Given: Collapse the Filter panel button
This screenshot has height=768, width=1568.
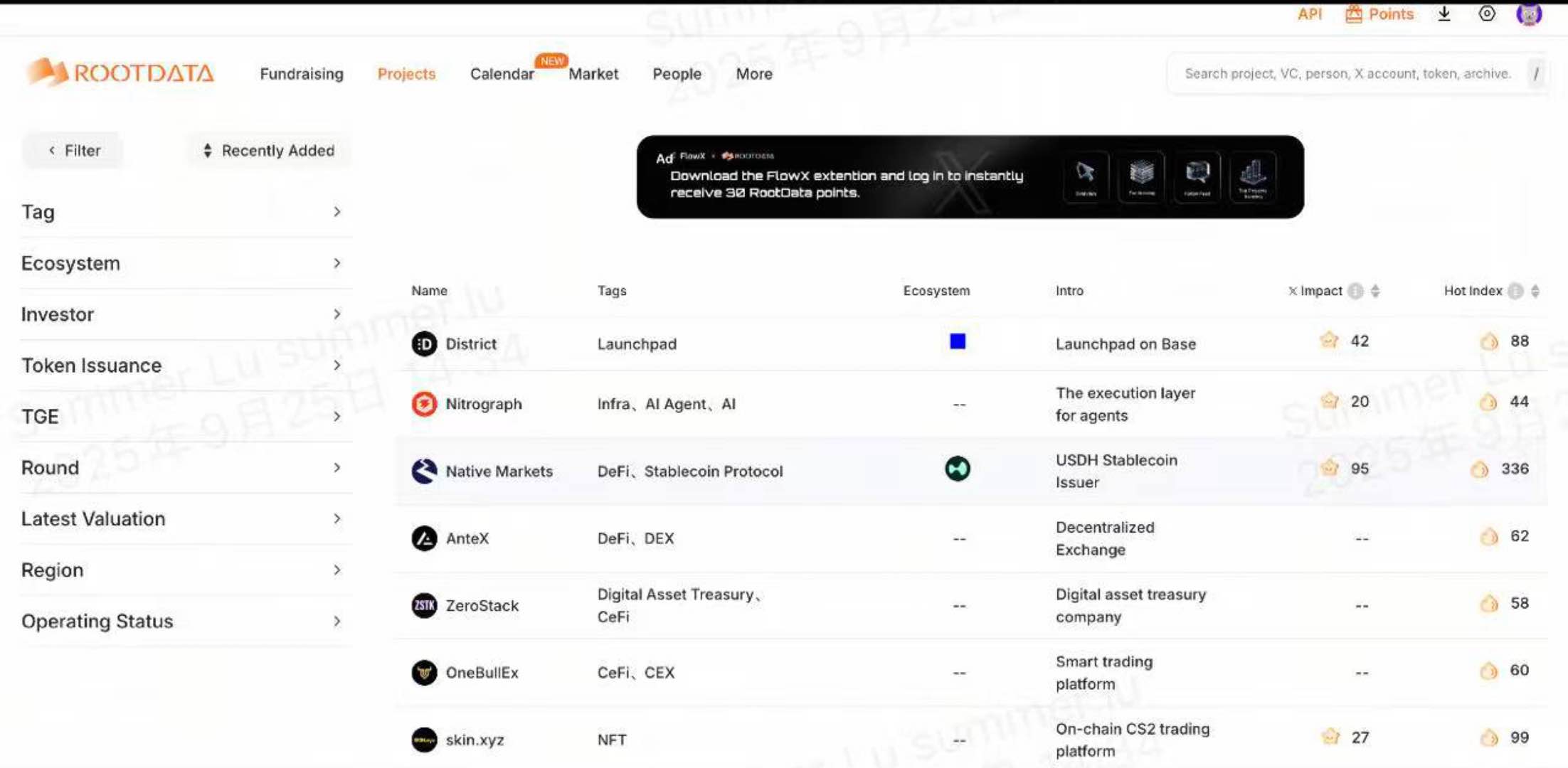Looking at the screenshot, I should coord(73,151).
